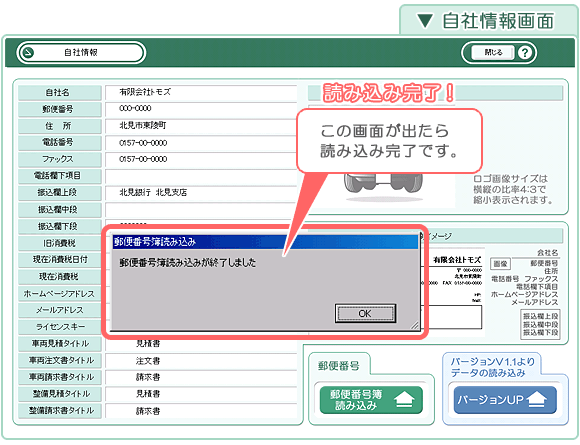
Task: Click the empty 電話欄下項目 field
Action: (x=201, y=176)
